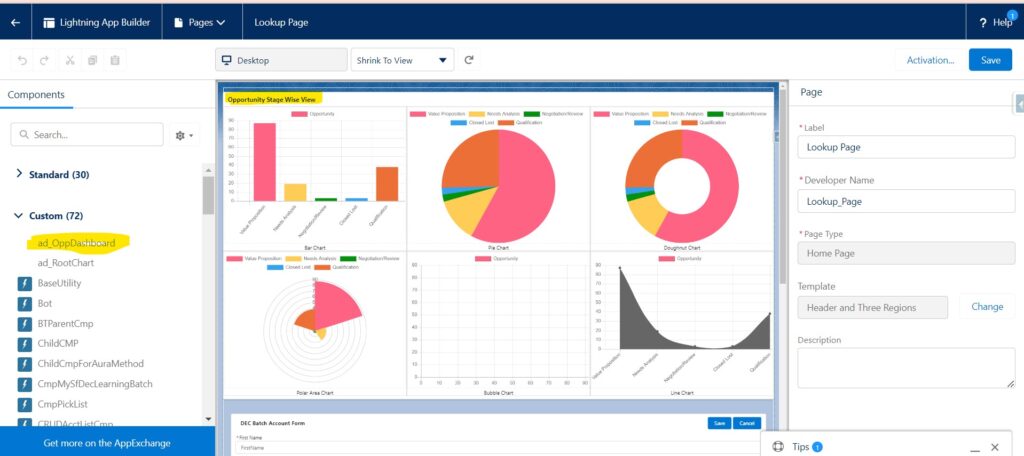Collapse the properties panel with side arrow
Image resolution: width=1024 pixels, height=456 pixels.
click(1019, 103)
